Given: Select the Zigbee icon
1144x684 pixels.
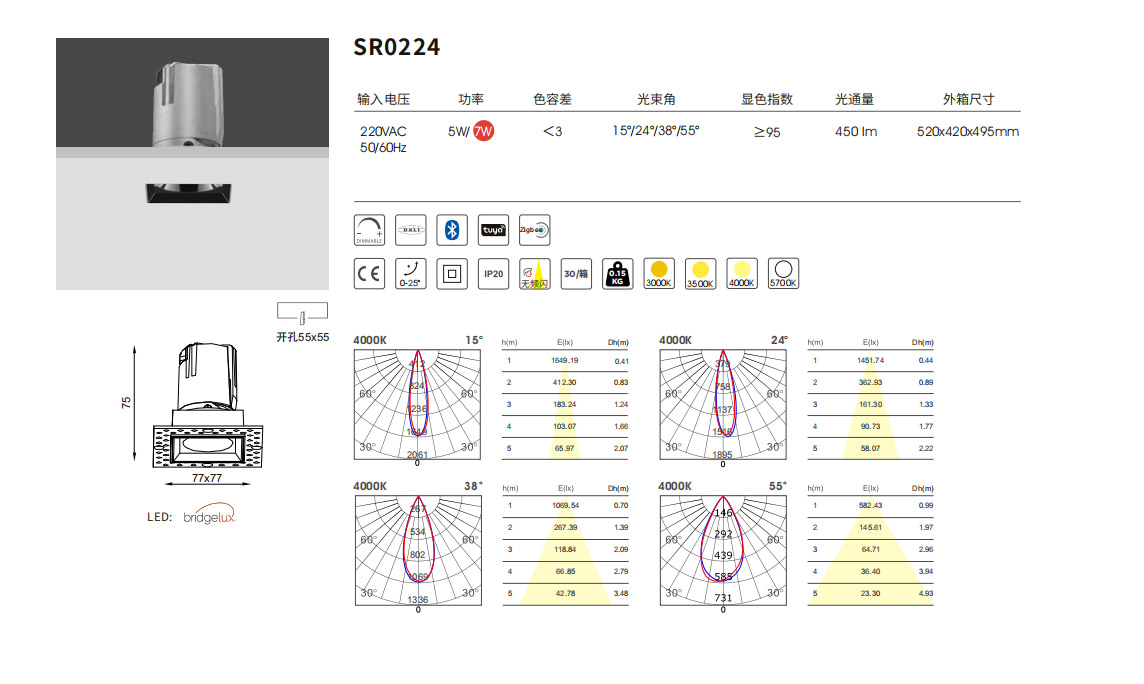Looking at the screenshot, I should pos(534,230).
